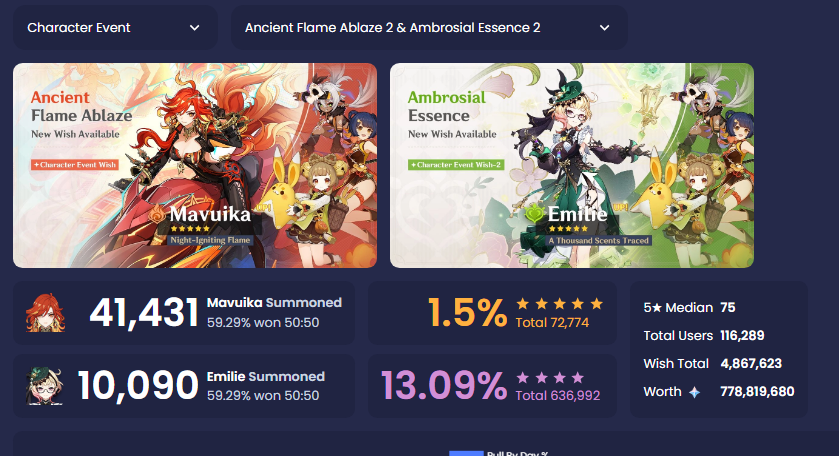Click the Mavuika character portrait icon
This screenshot has width=839, height=456.
45,313
